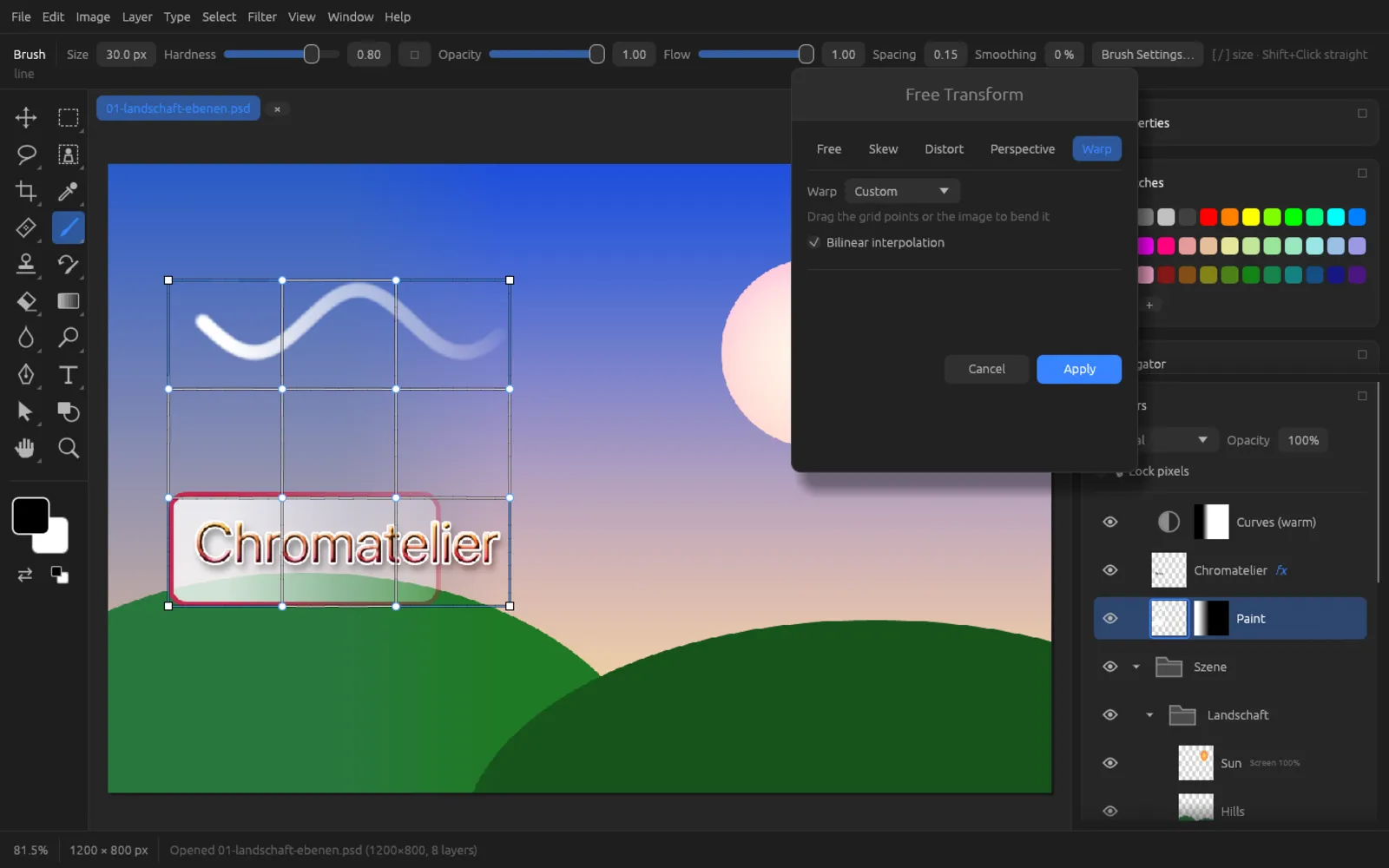Close the 01-landschaft-ebenen.psd tab
This screenshot has height=868, width=1389.
click(x=277, y=108)
